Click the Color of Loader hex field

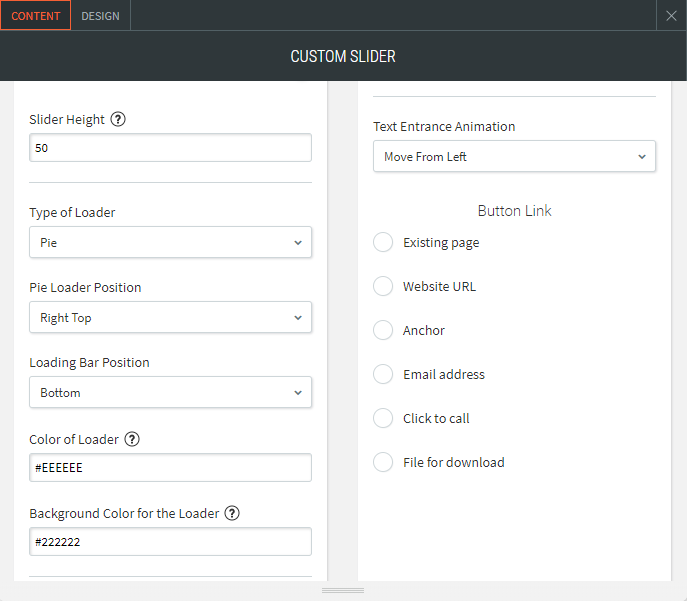[x=170, y=467]
